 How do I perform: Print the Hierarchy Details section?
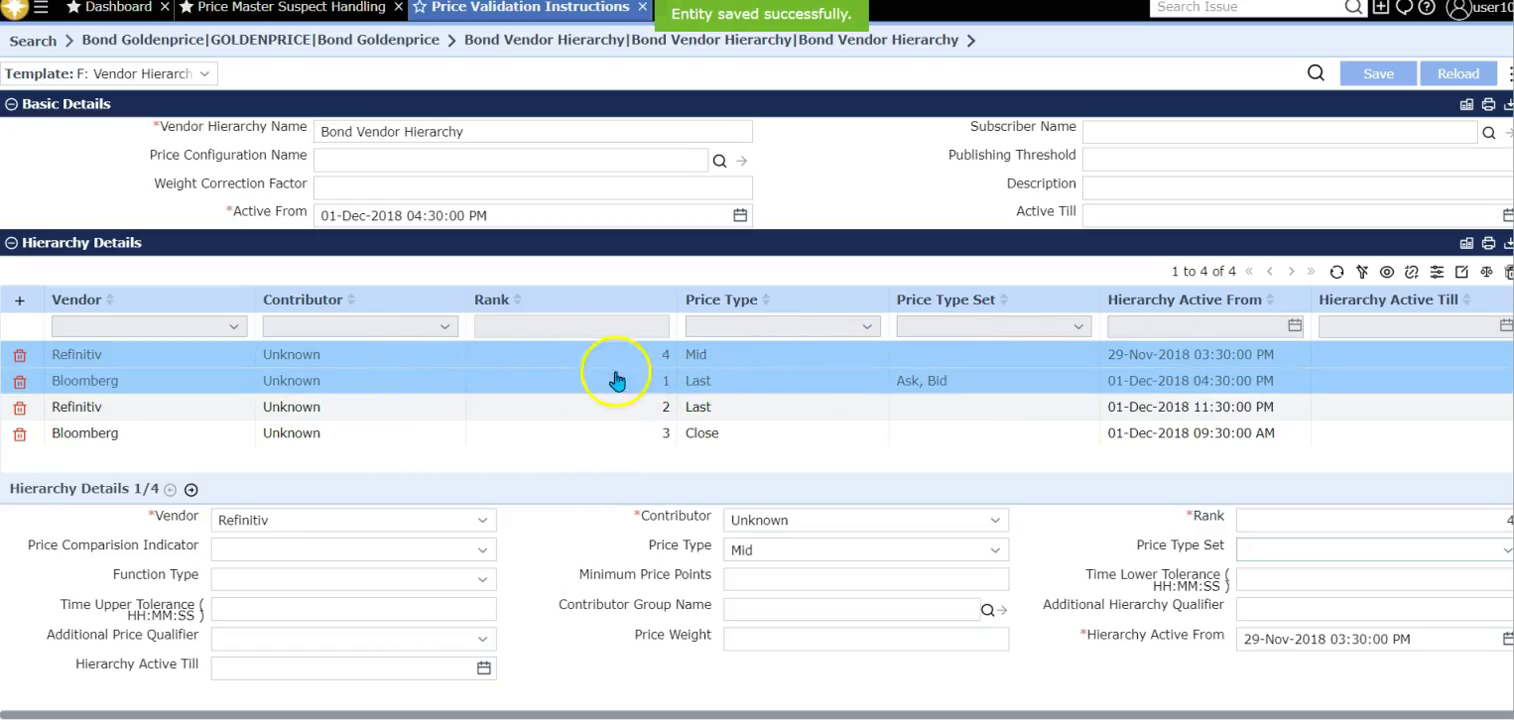[1488, 243]
